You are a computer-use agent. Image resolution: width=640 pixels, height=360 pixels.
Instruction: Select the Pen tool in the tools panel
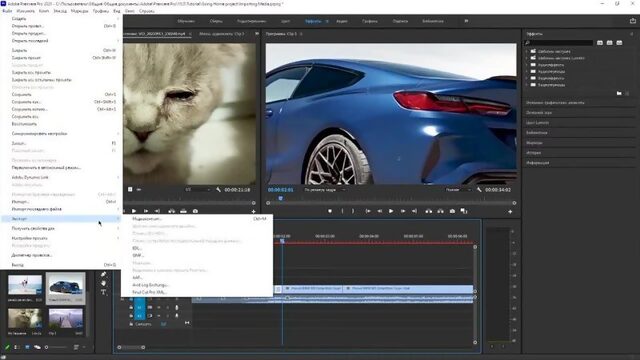pos(104,274)
